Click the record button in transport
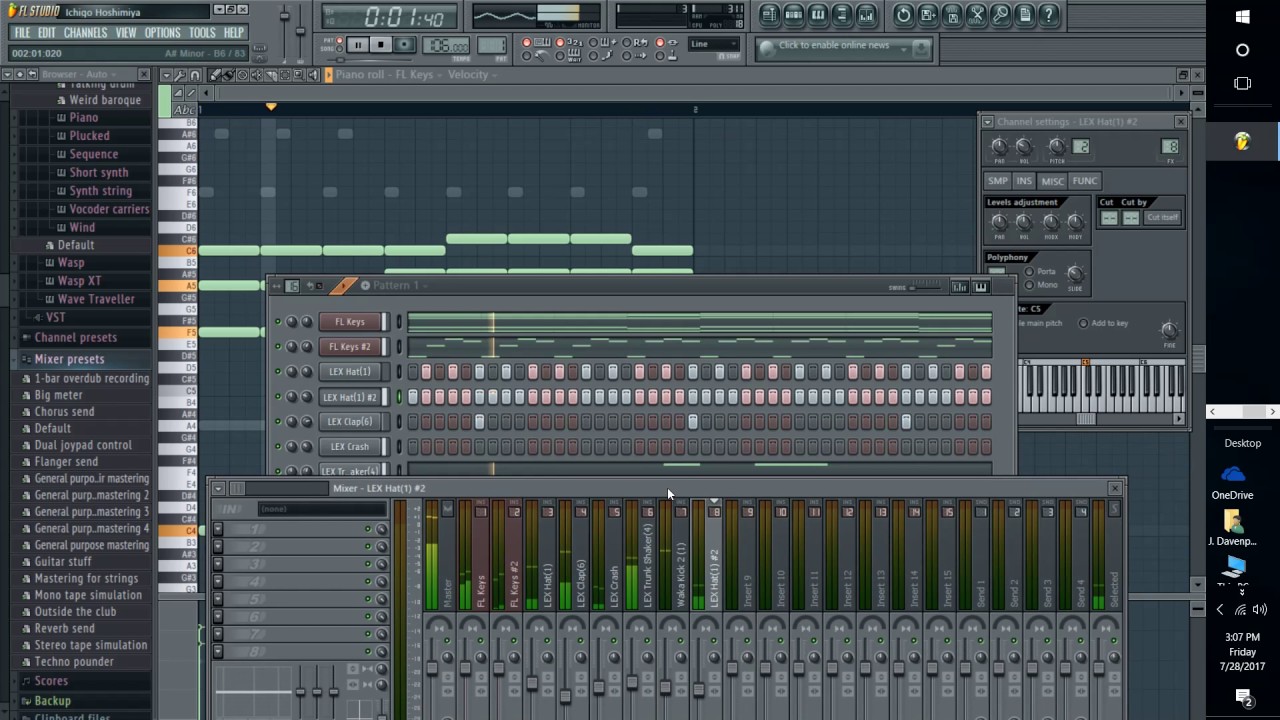Screen dimensions: 1280x720 [x=404, y=45]
